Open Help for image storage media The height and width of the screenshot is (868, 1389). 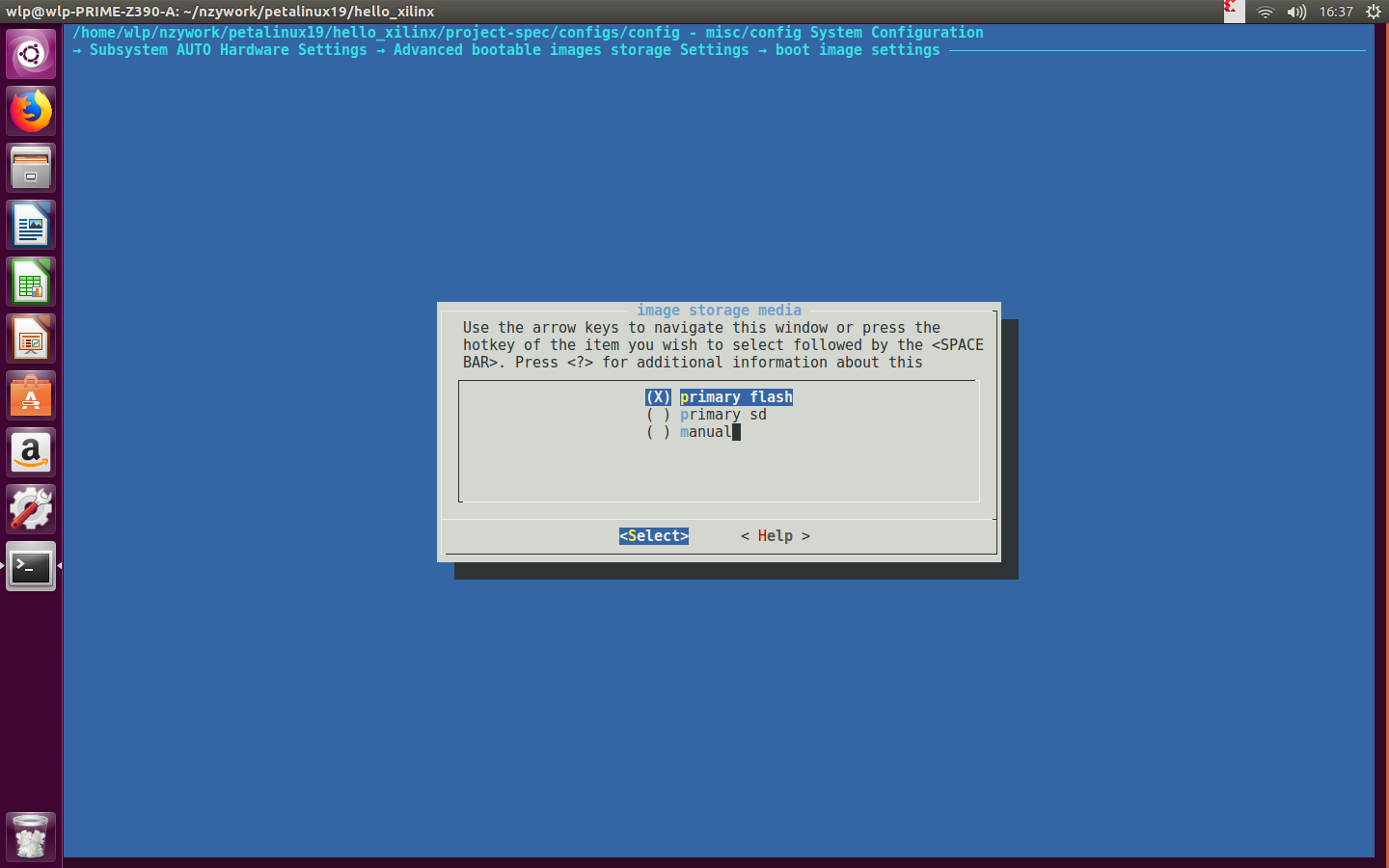click(x=775, y=535)
